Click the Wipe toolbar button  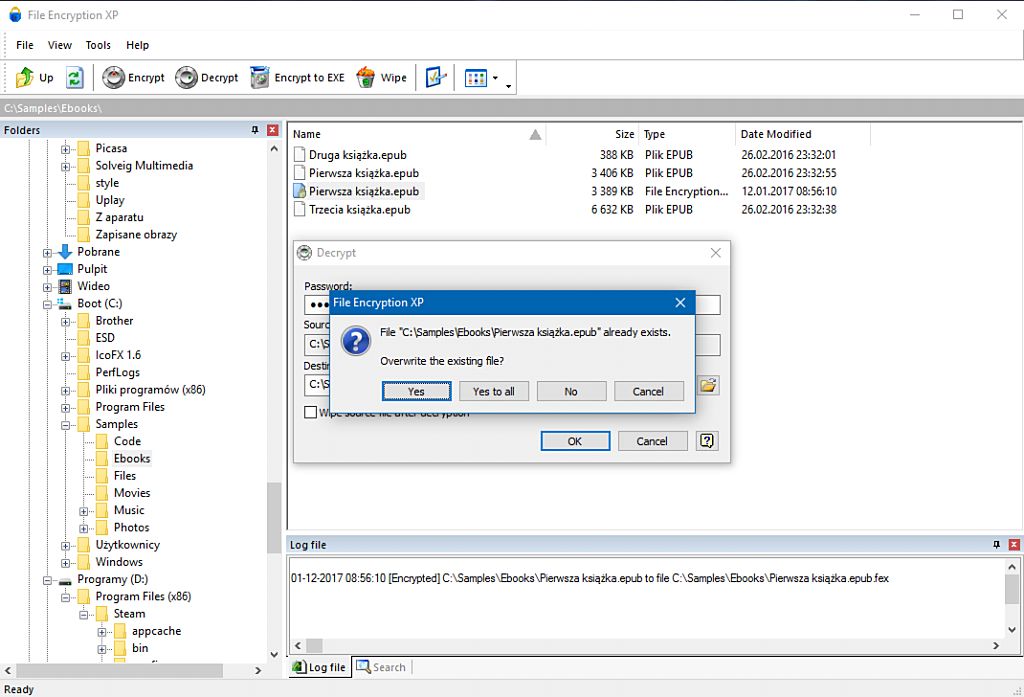381,78
